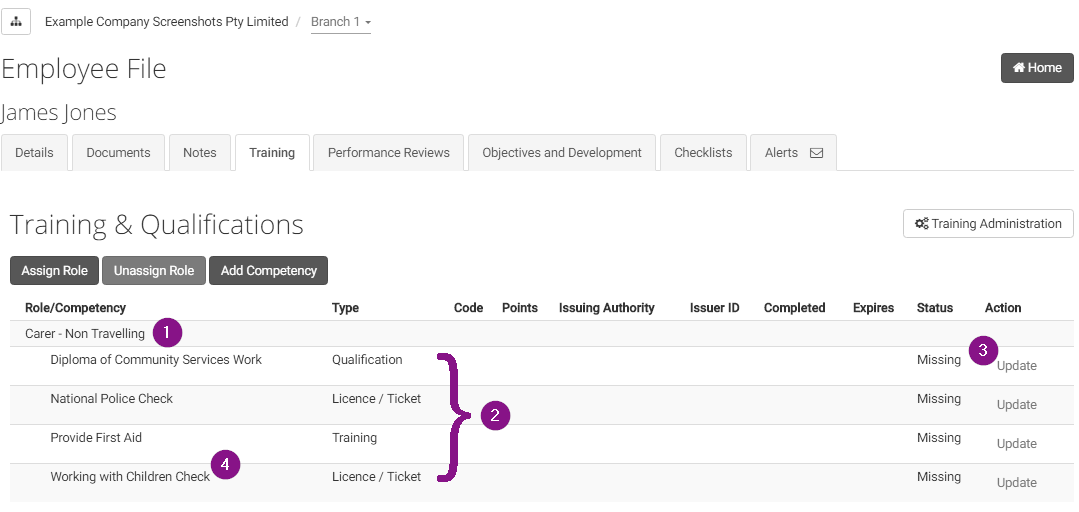Go to Home page
1079x512 pixels.
pos(1036,68)
